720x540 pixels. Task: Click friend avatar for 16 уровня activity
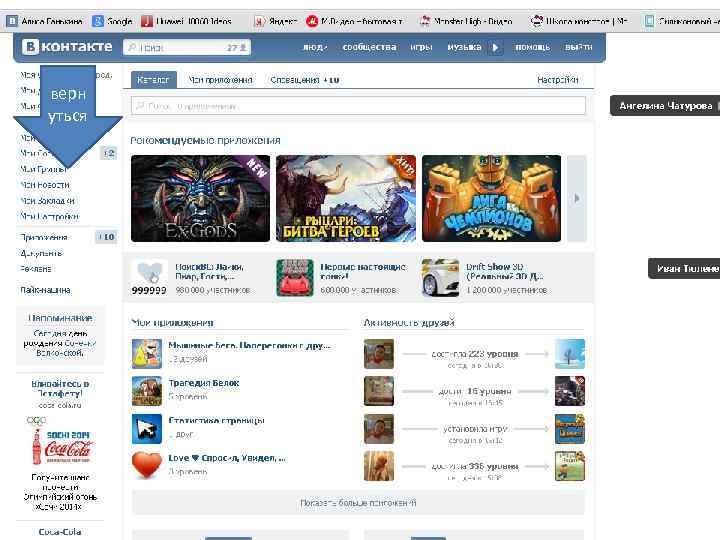tap(379, 391)
